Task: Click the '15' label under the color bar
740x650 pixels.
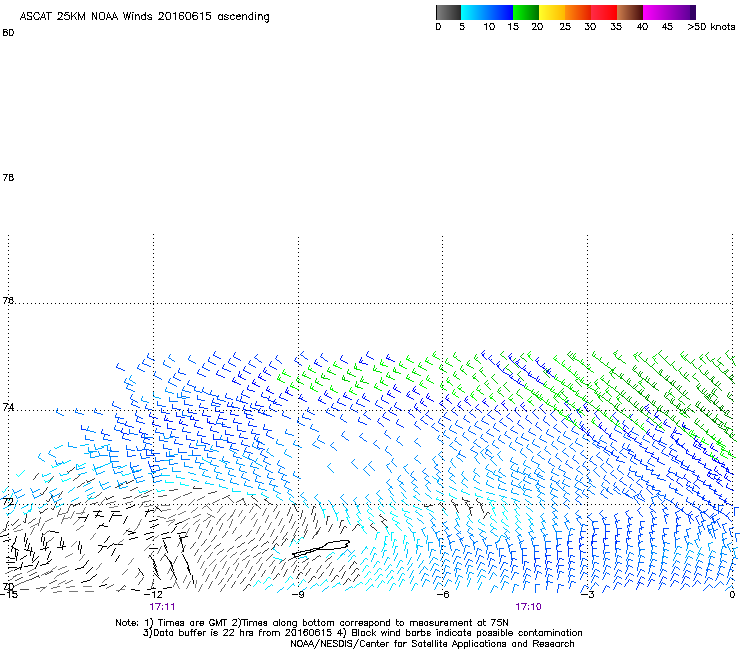Action: tap(513, 27)
